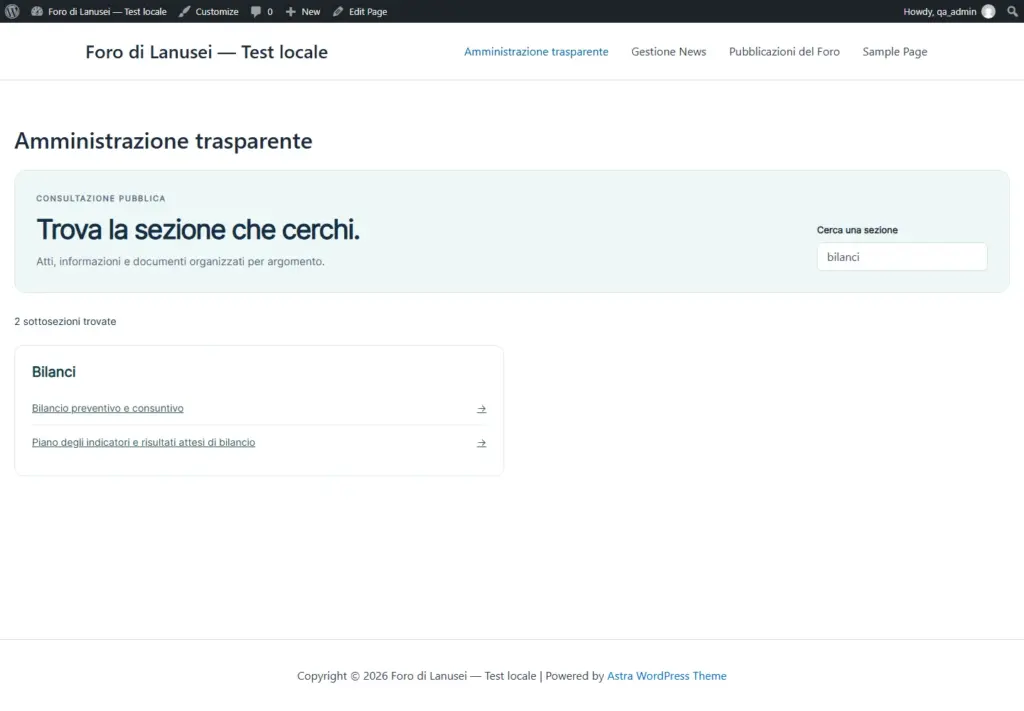Go to site title 'Foro di Lanusei — Test locale' header
Image resolution: width=1024 pixels, height=711 pixels.
(x=206, y=52)
